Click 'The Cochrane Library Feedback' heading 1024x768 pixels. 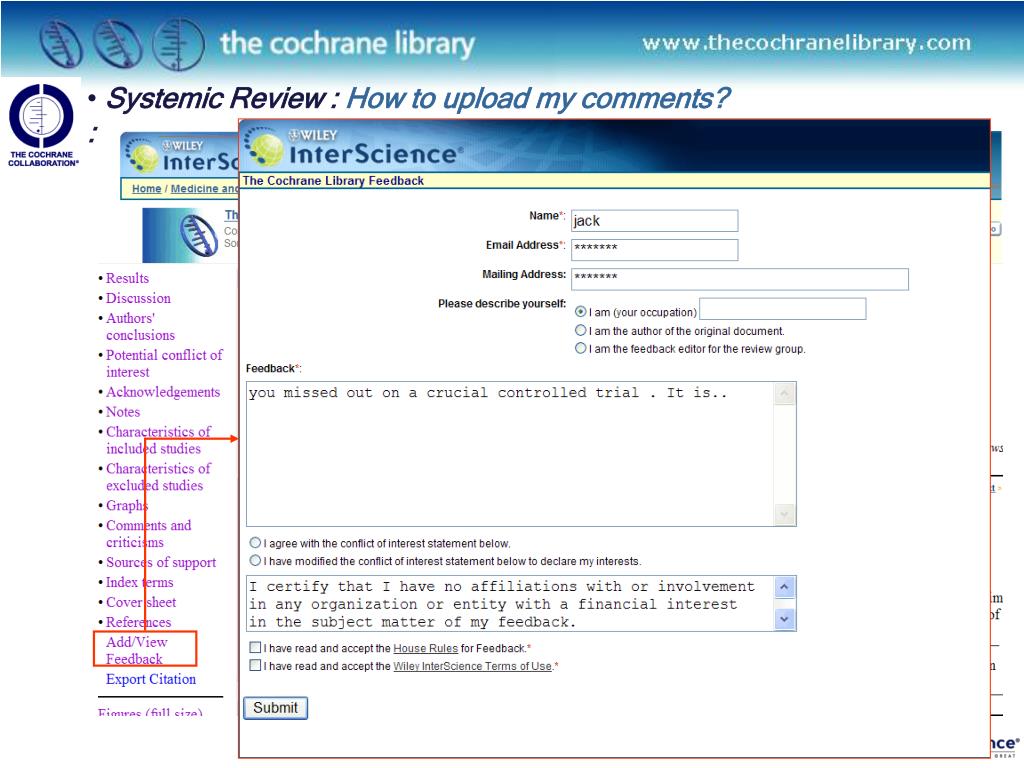tap(333, 181)
